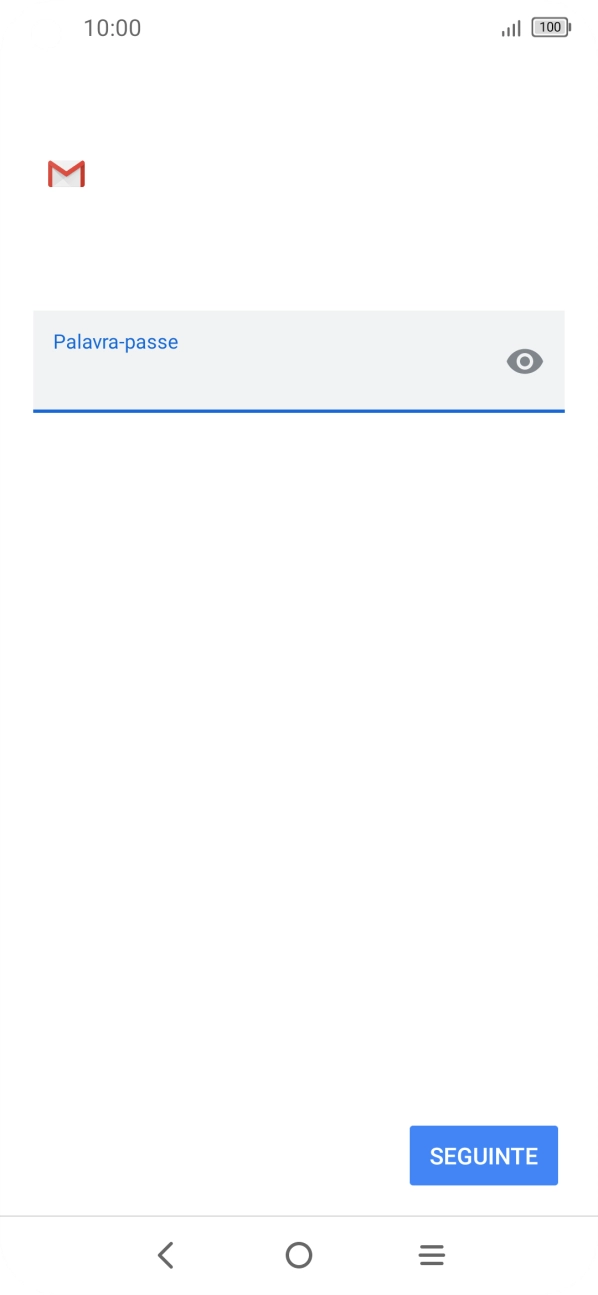Focus the Palavra-passe input field
The height and width of the screenshot is (1295, 598).
[299, 361]
